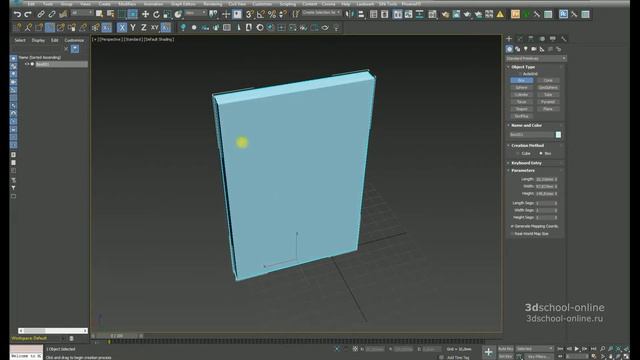Open the Standard Primitives dropdown
This screenshot has height=360, width=640.
tap(536, 58)
